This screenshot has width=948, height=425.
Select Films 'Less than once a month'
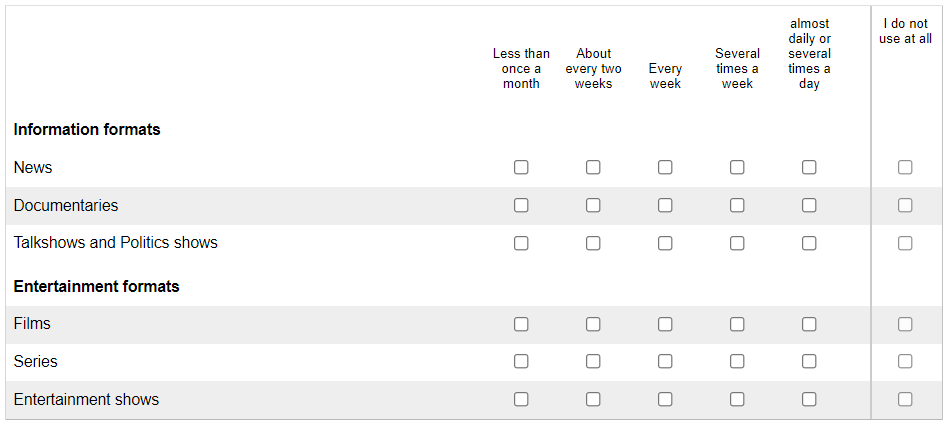click(521, 324)
